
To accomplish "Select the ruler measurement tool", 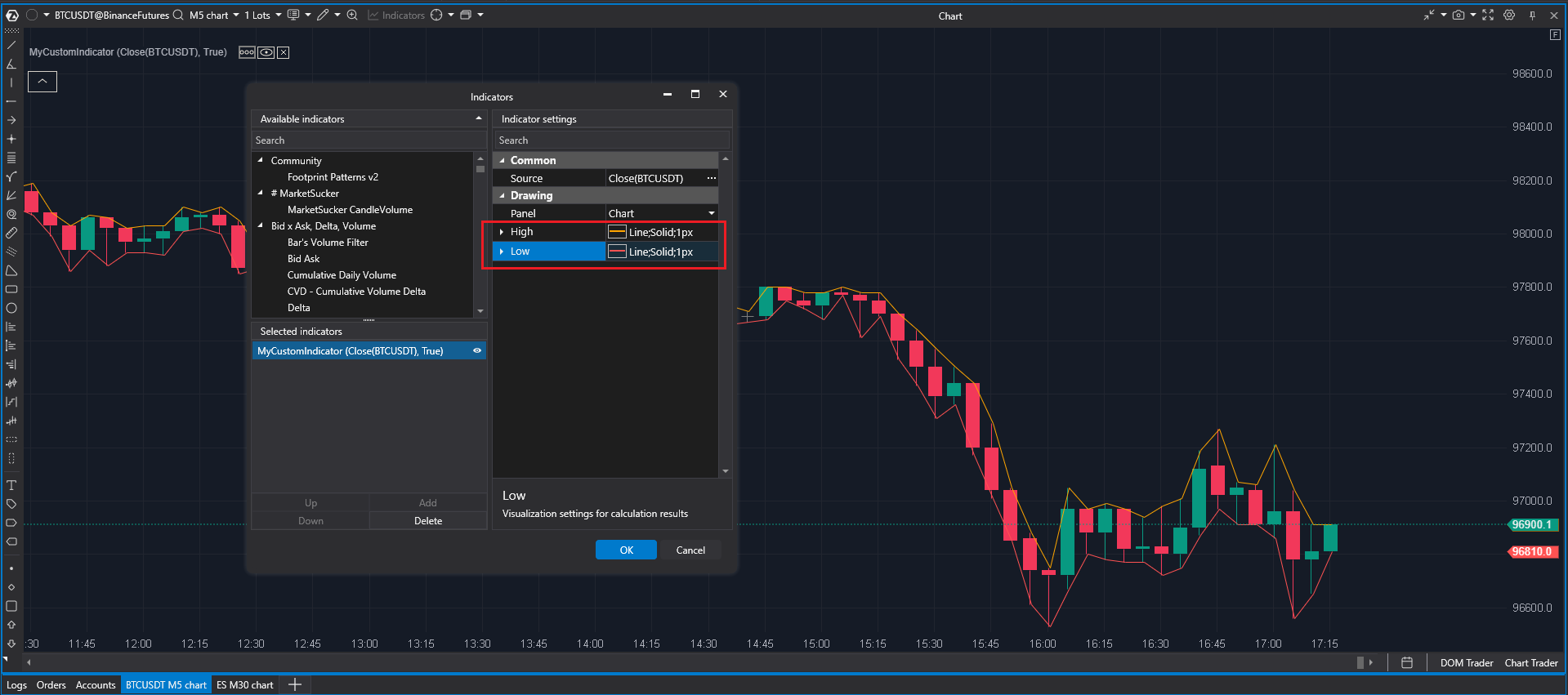I will click(11, 233).
